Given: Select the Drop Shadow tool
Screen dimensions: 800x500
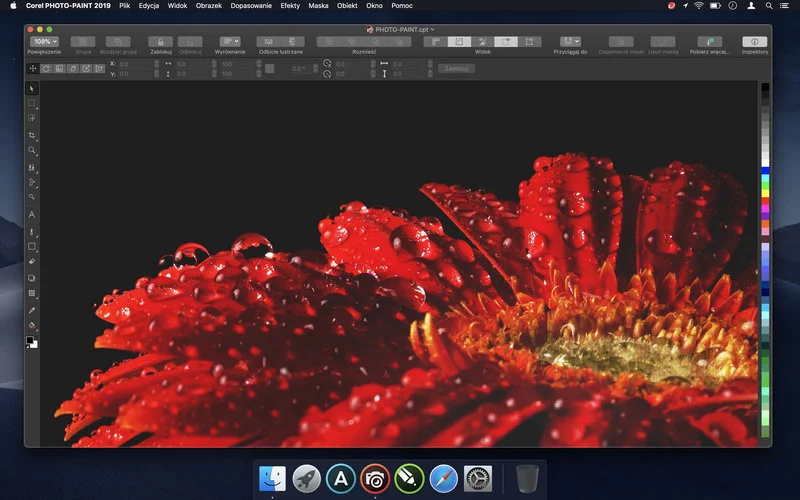Looking at the screenshot, I should [x=32, y=278].
